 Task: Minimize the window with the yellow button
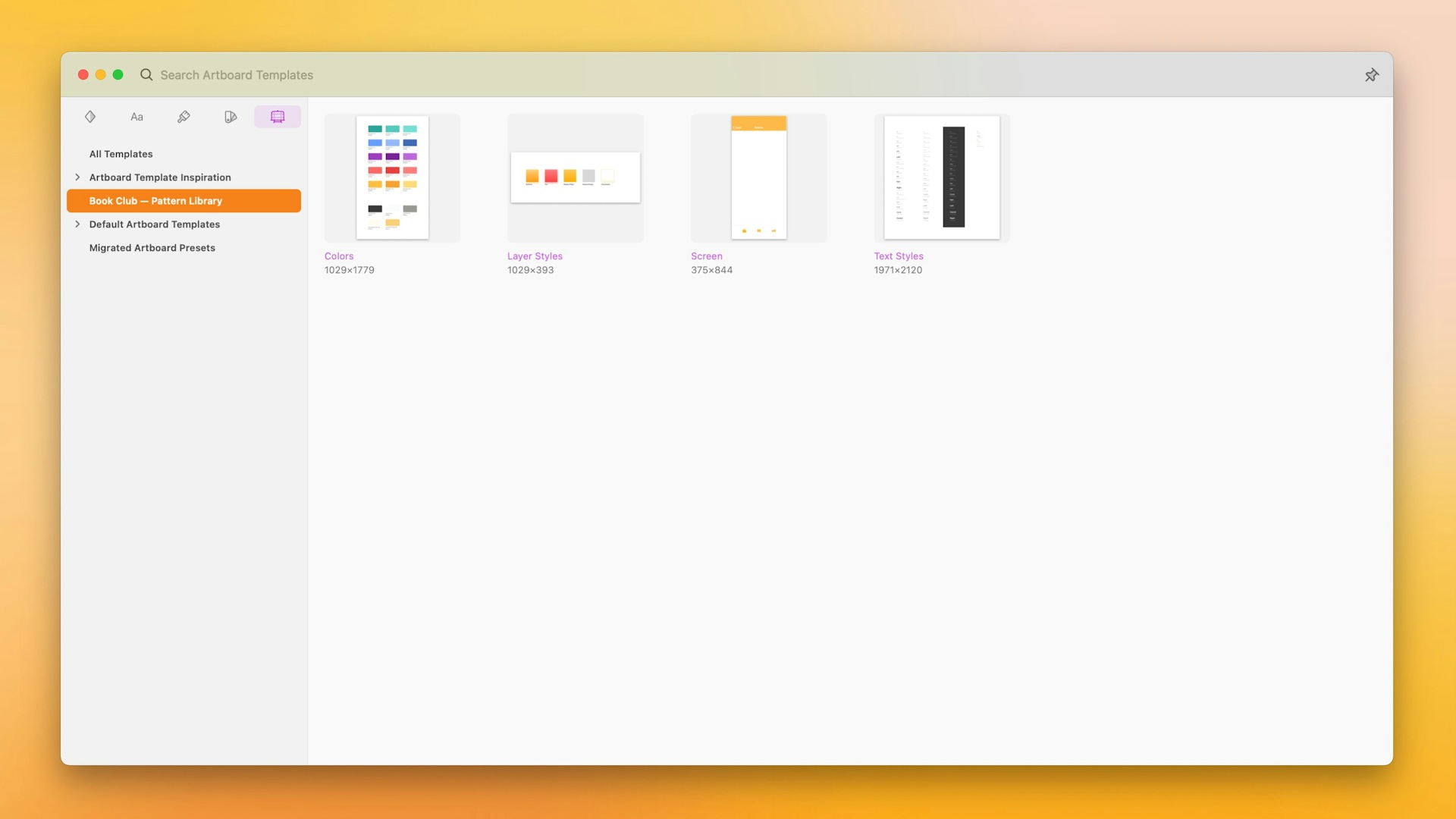tap(100, 74)
